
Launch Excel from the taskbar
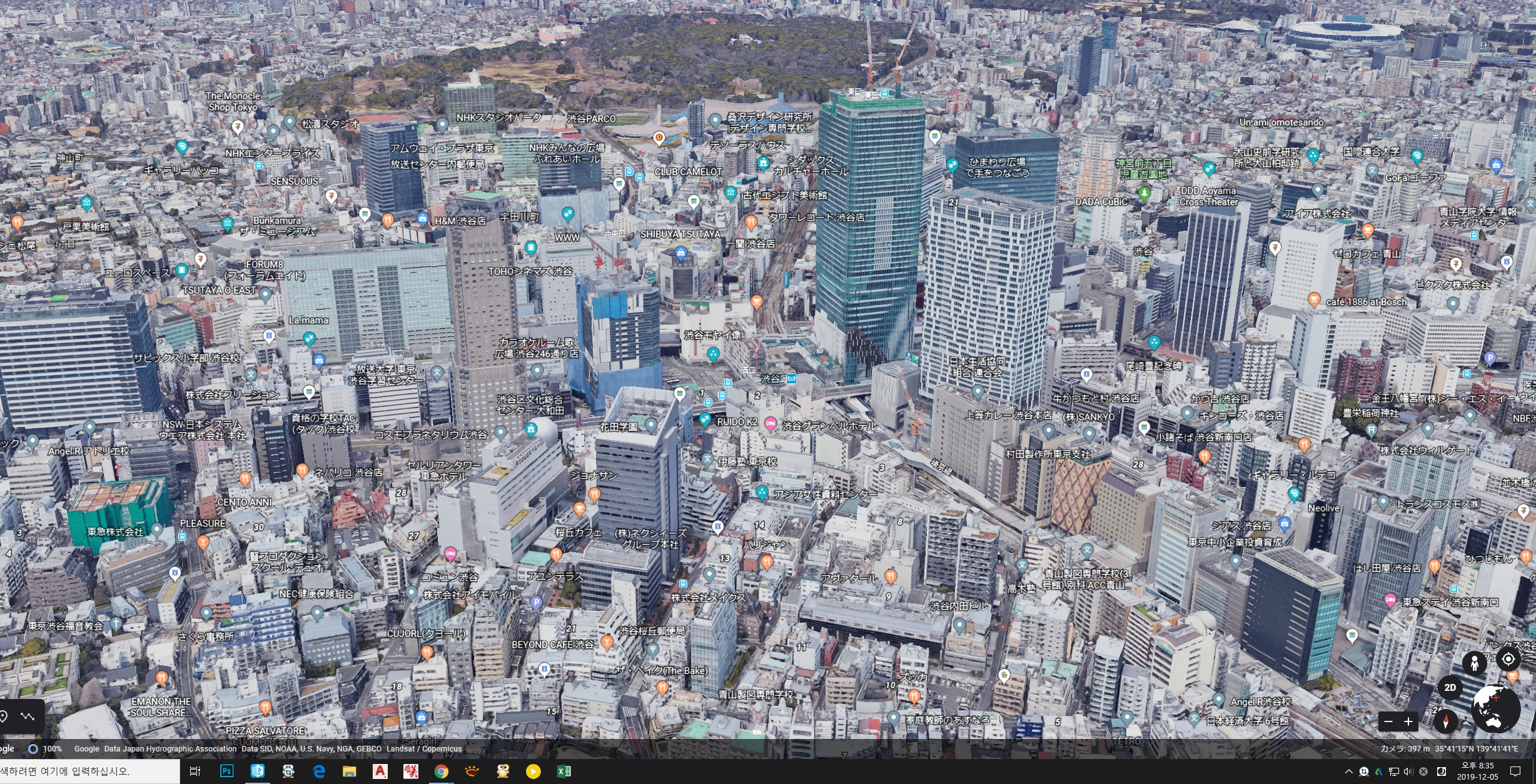click(563, 771)
